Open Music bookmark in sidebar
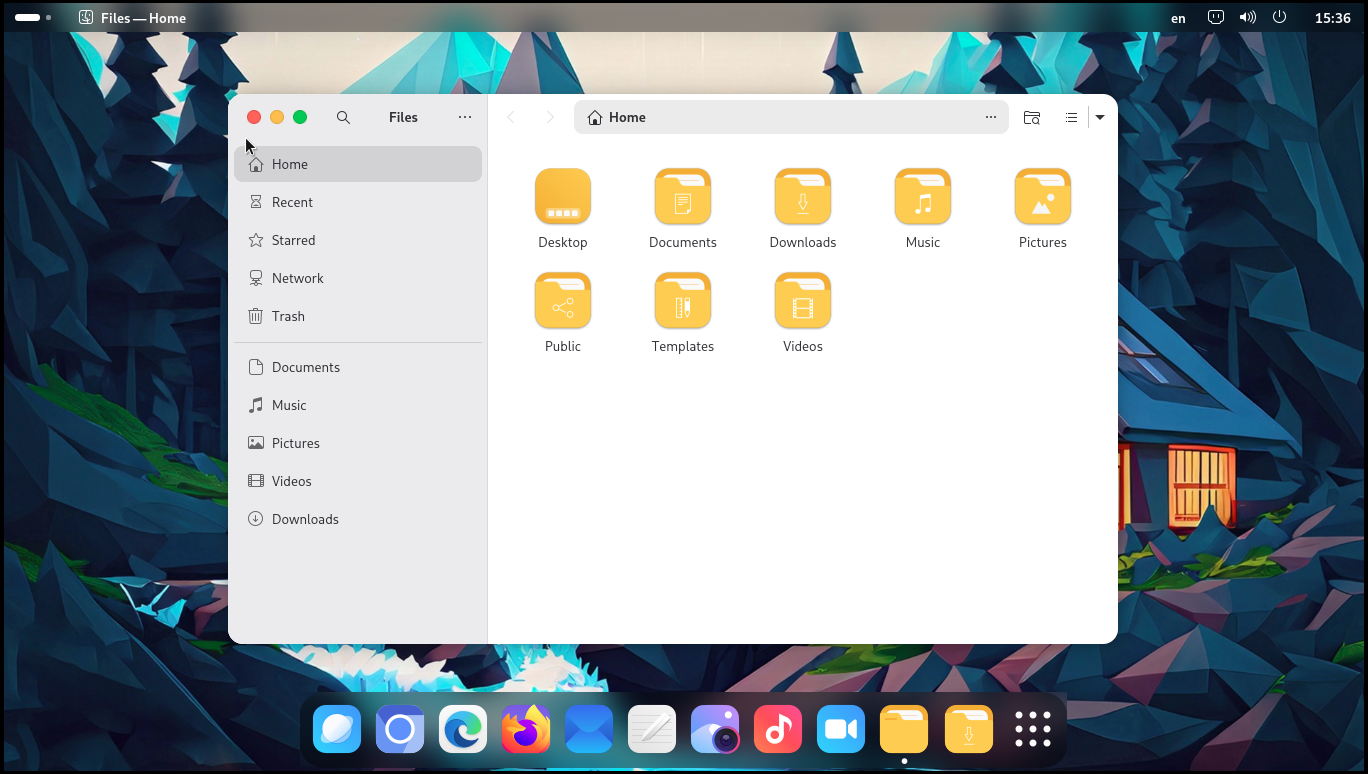The height and width of the screenshot is (774, 1368). click(x=358, y=405)
